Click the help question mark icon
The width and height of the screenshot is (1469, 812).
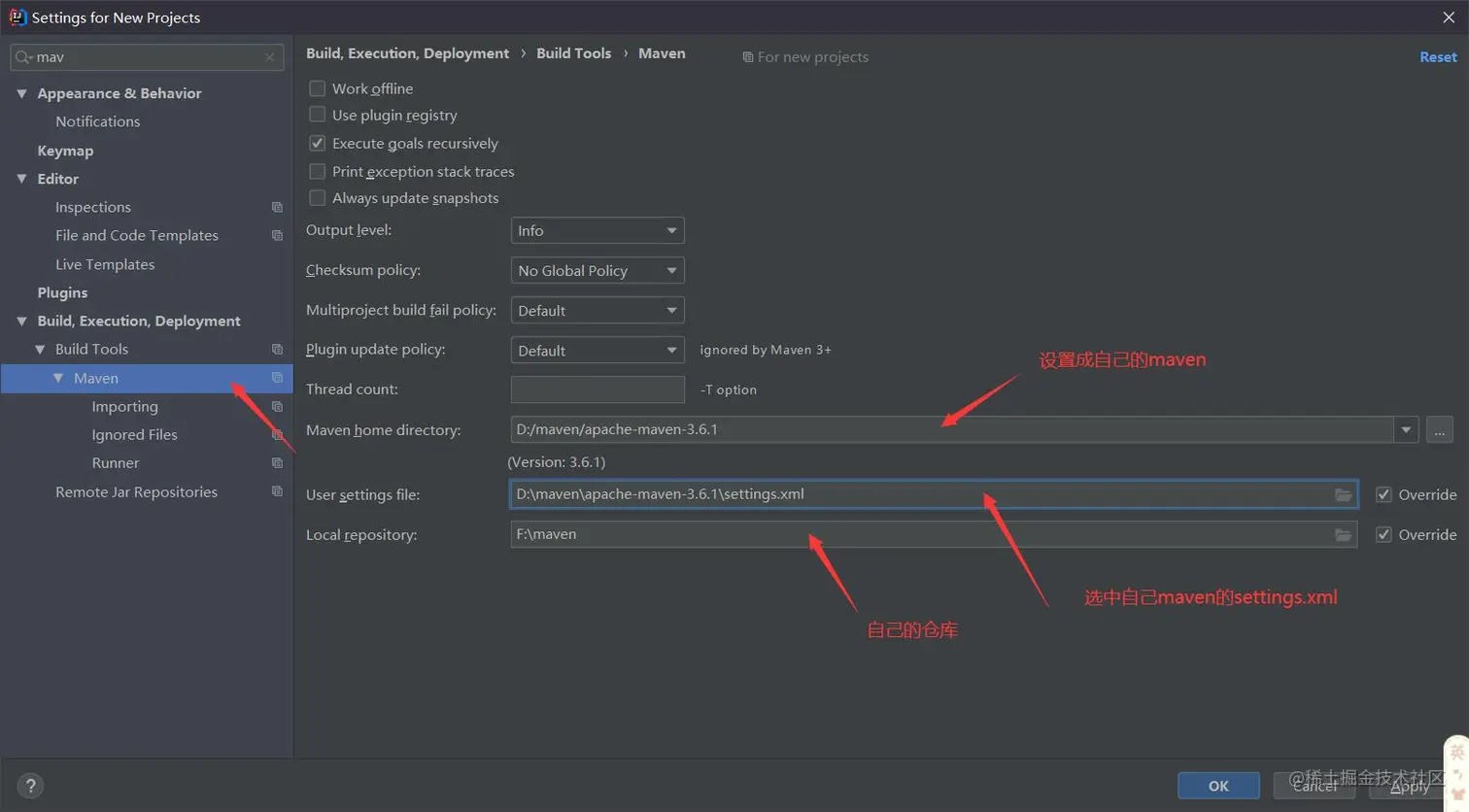pyautogui.click(x=30, y=786)
